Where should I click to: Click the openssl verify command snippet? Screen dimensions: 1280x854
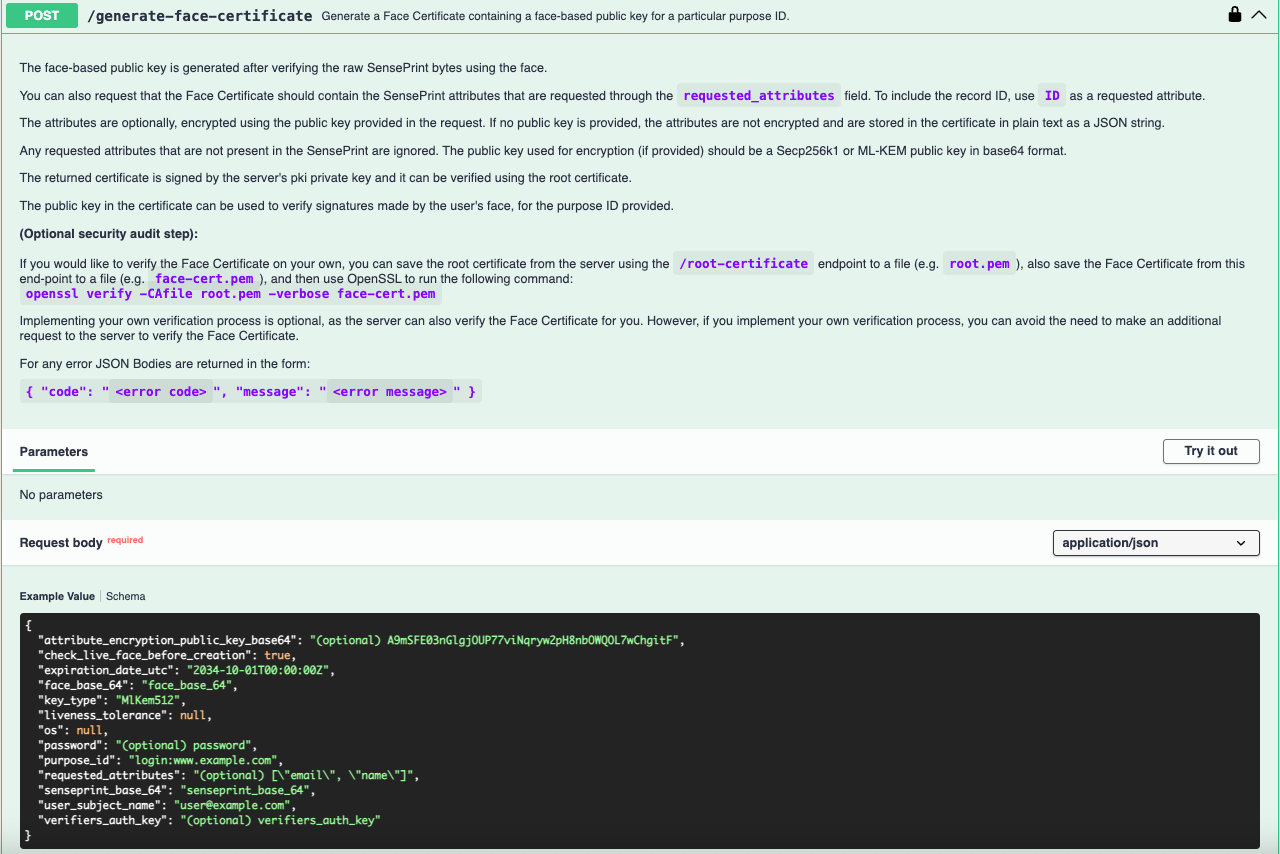click(x=231, y=294)
